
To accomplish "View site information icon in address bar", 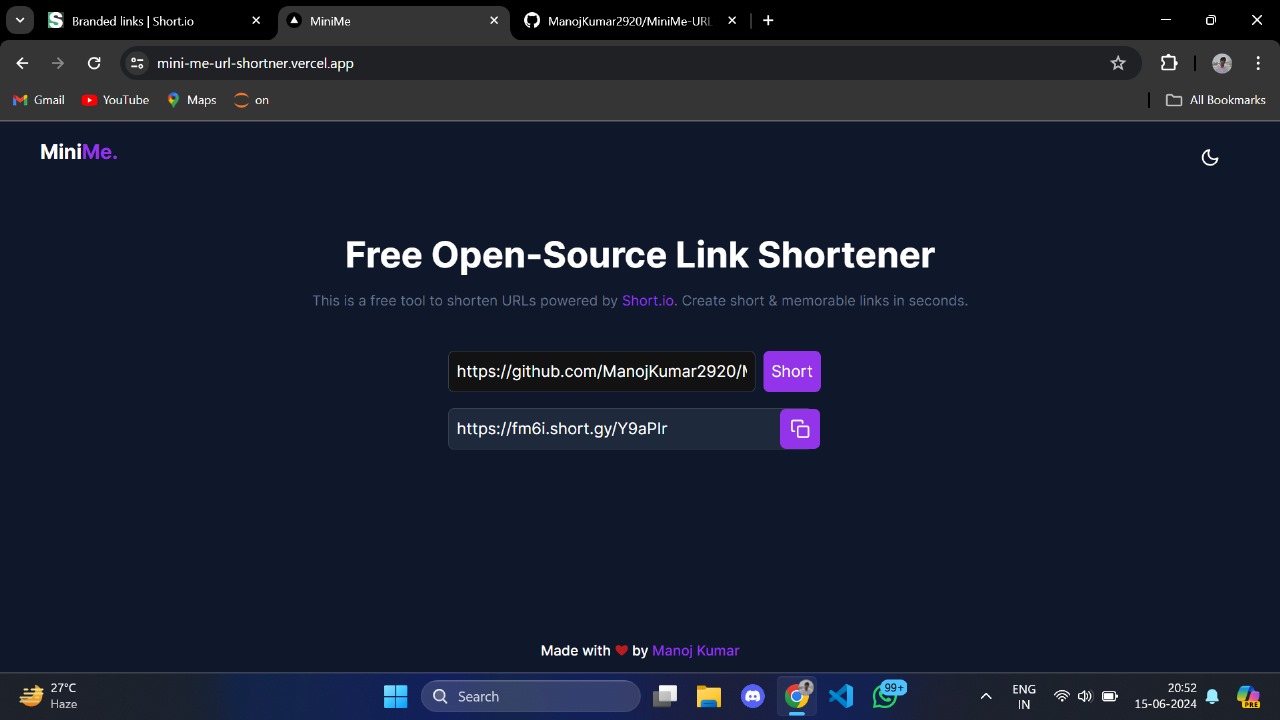I will (138, 63).
